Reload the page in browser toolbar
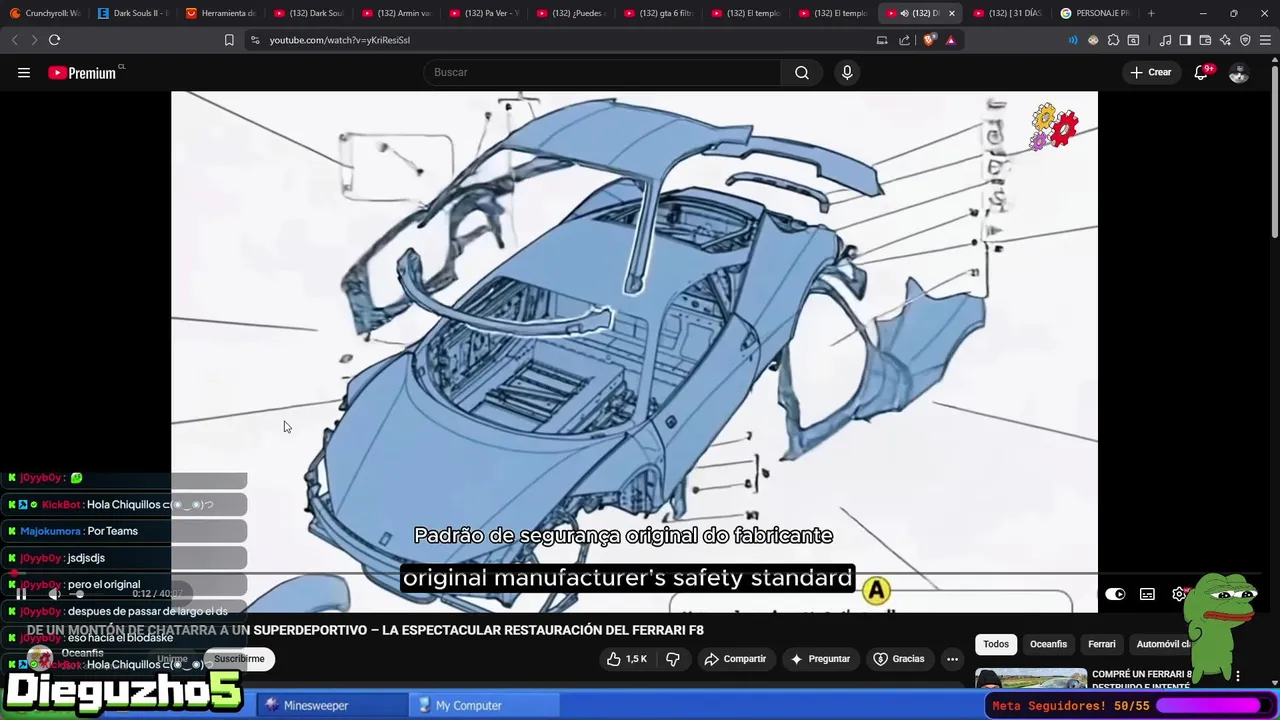Image resolution: width=1280 pixels, height=720 pixels. (x=54, y=40)
